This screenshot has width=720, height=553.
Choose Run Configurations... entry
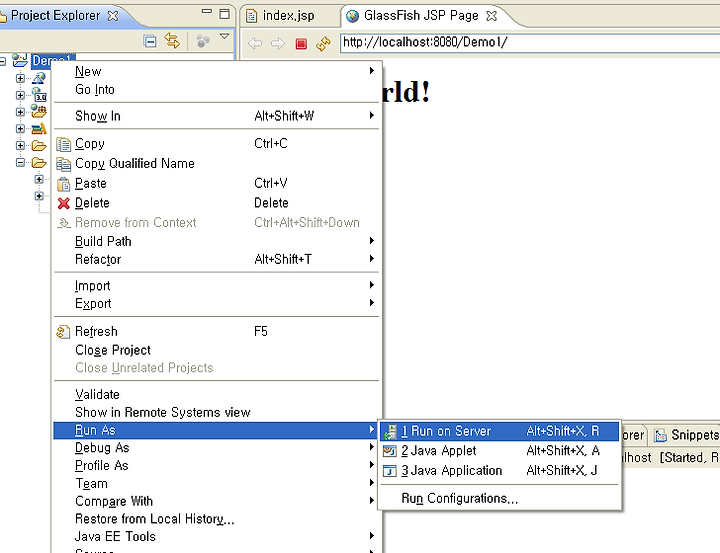pos(500,498)
